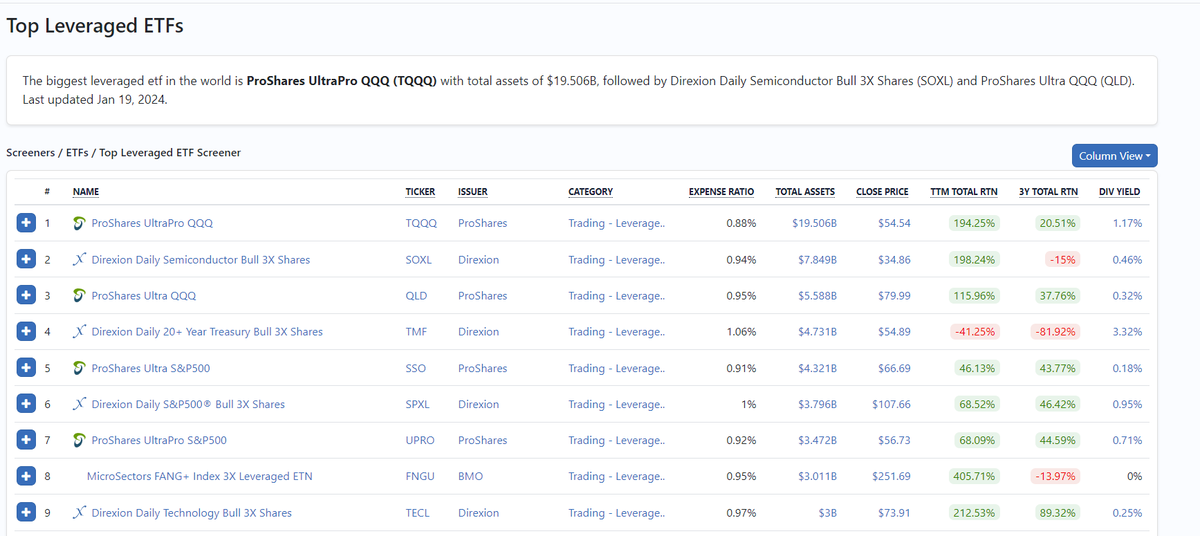Click the 194.25% TTM return badge
This screenshot has height=536, width=1200.
974,223
